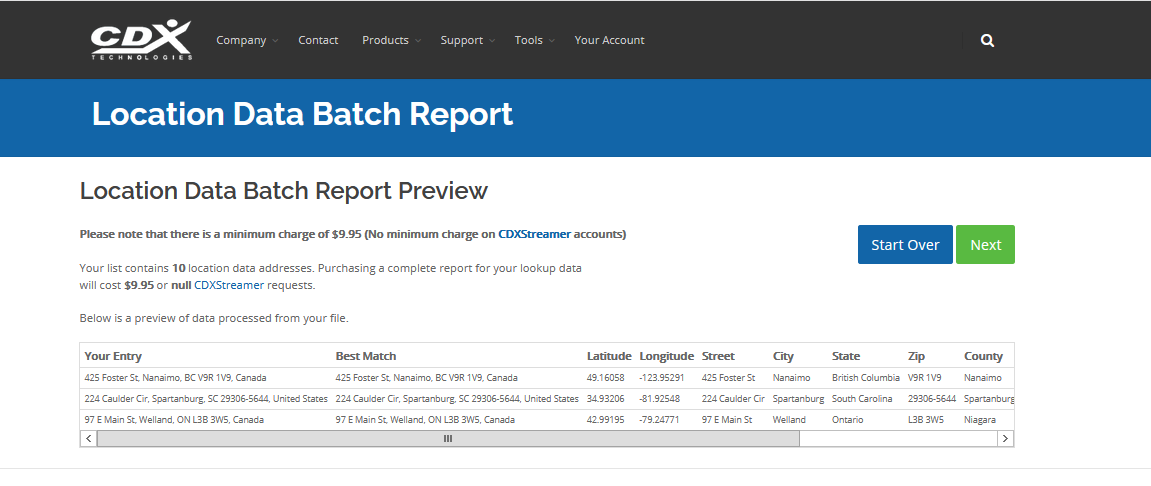Expand the Company menu
This screenshot has height=486, width=1151.
pos(247,40)
